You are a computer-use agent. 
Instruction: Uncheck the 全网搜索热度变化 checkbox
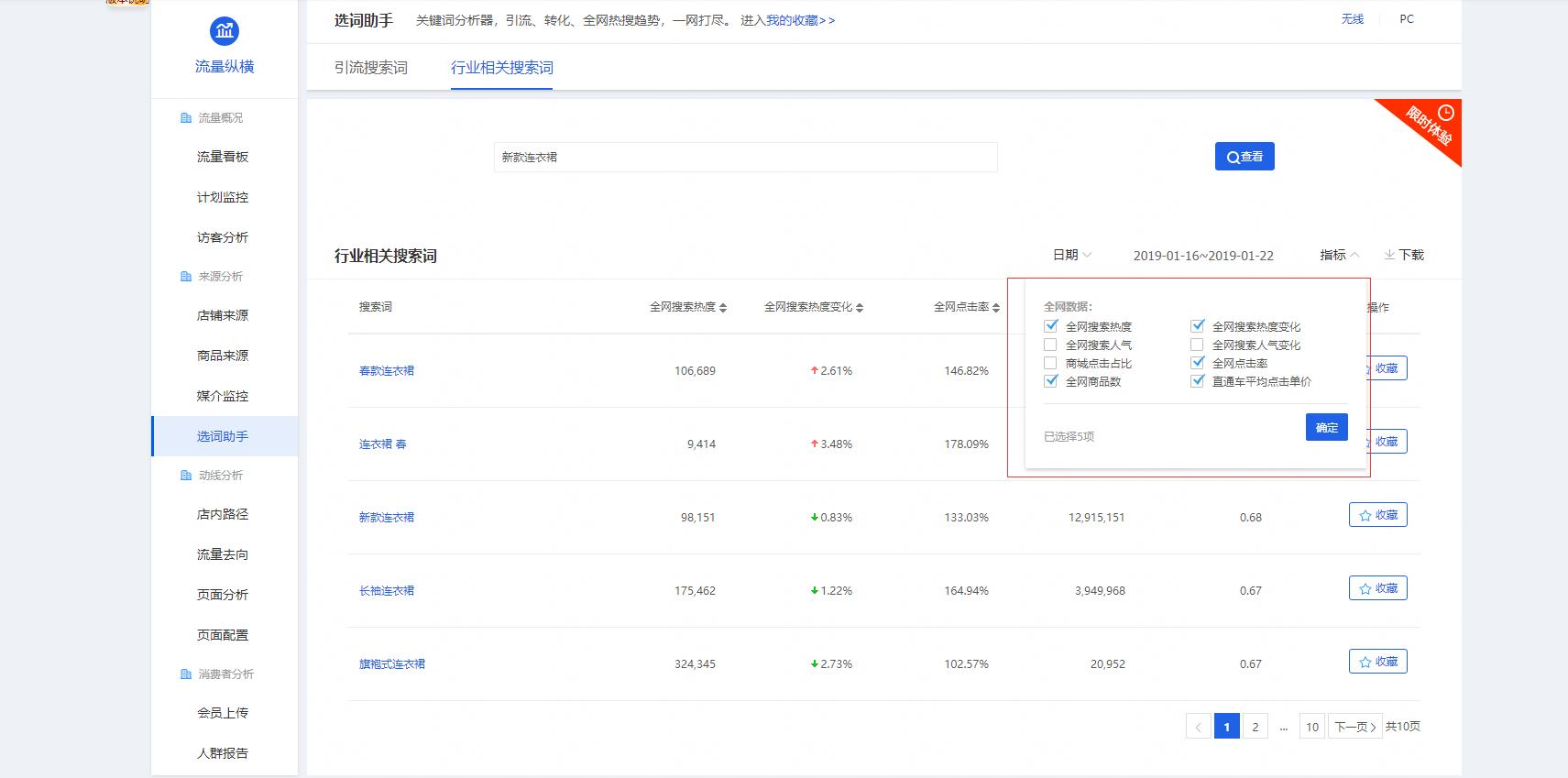[x=1198, y=325]
